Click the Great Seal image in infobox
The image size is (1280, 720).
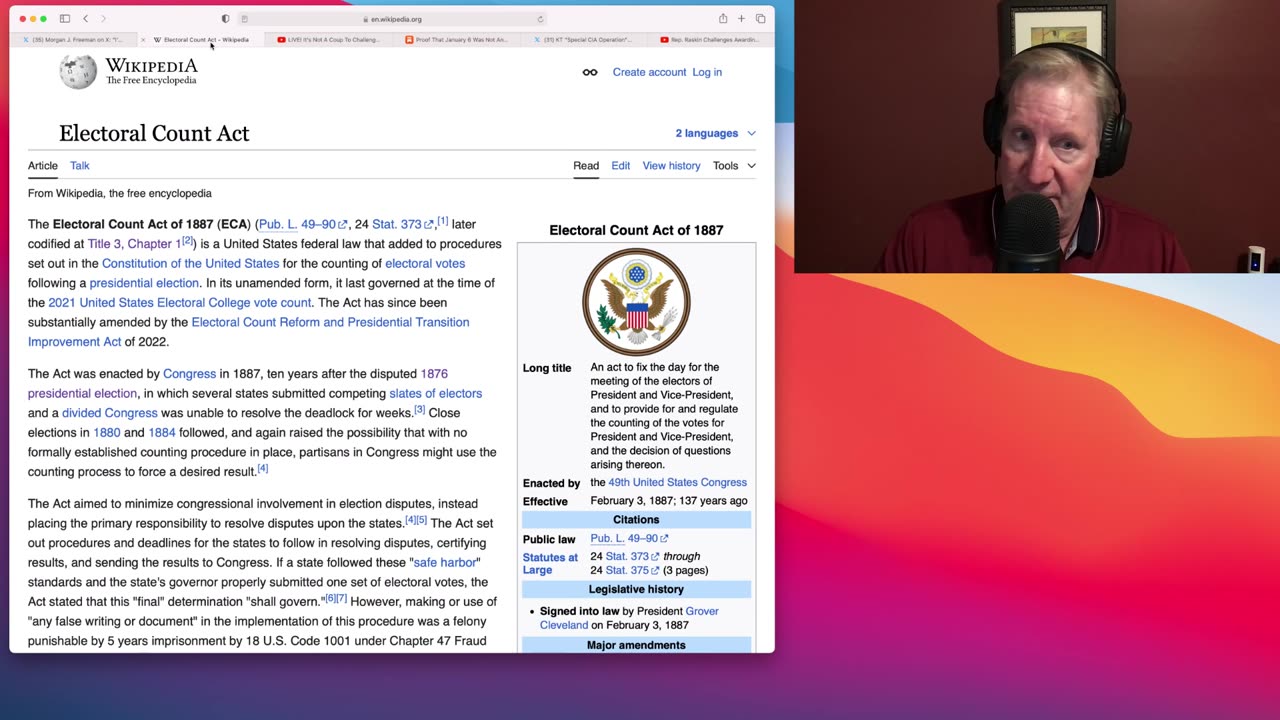pyautogui.click(x=636, y=302)
